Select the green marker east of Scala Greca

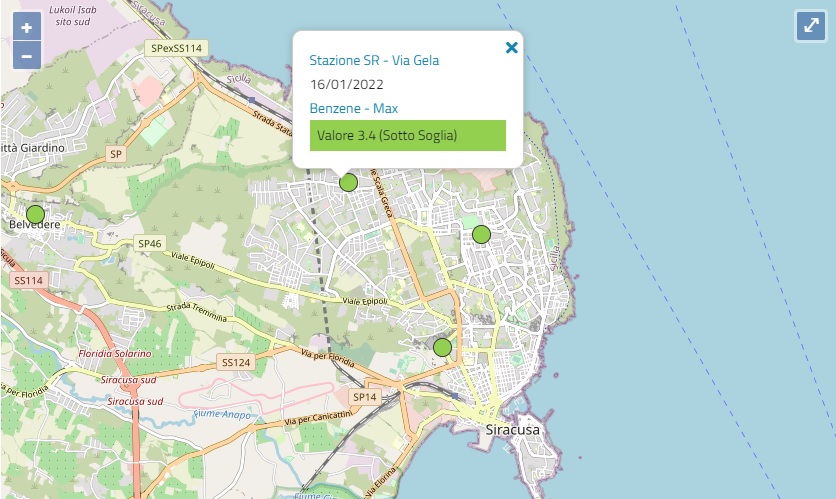click(x=481, y=235)
